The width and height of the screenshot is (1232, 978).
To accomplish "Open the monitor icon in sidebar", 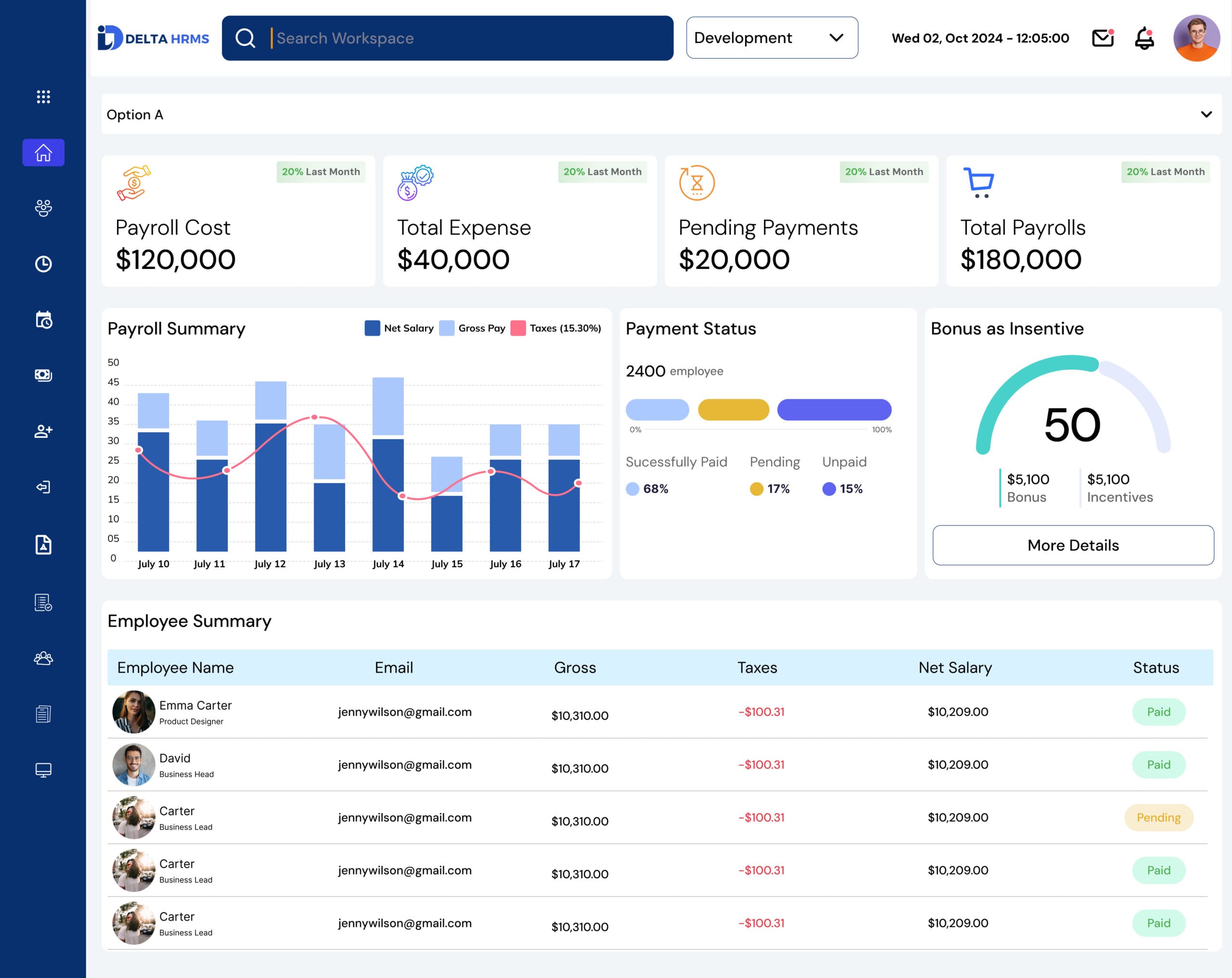I will [43, 770].
